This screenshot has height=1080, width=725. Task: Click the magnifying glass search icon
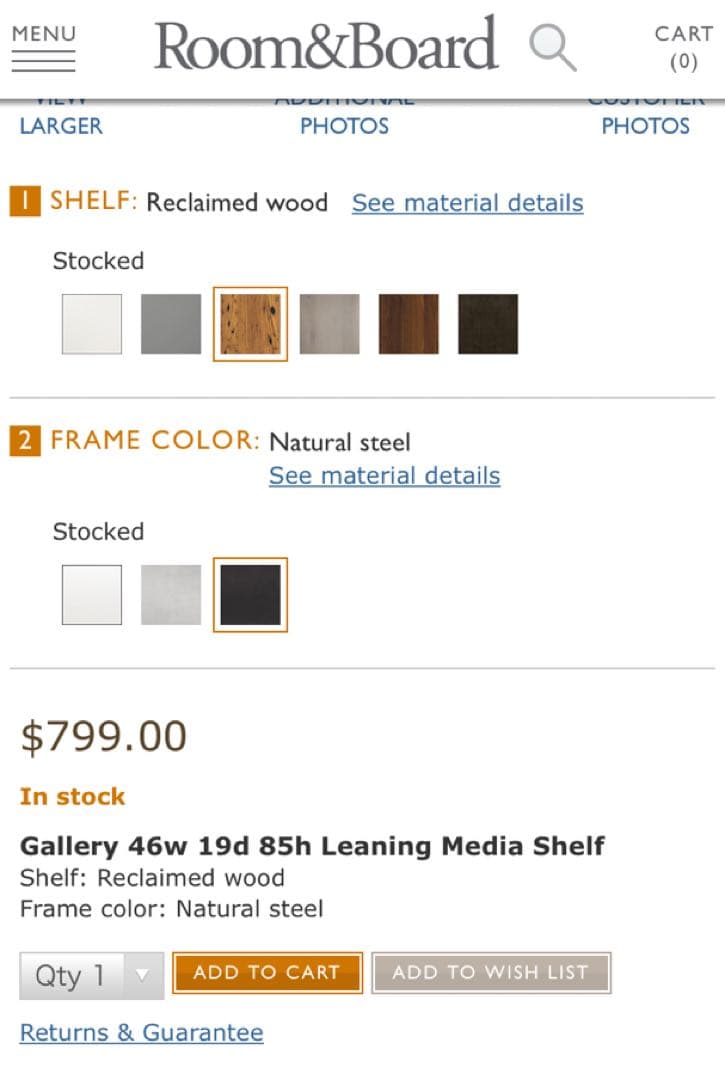[x=552, y=48]
